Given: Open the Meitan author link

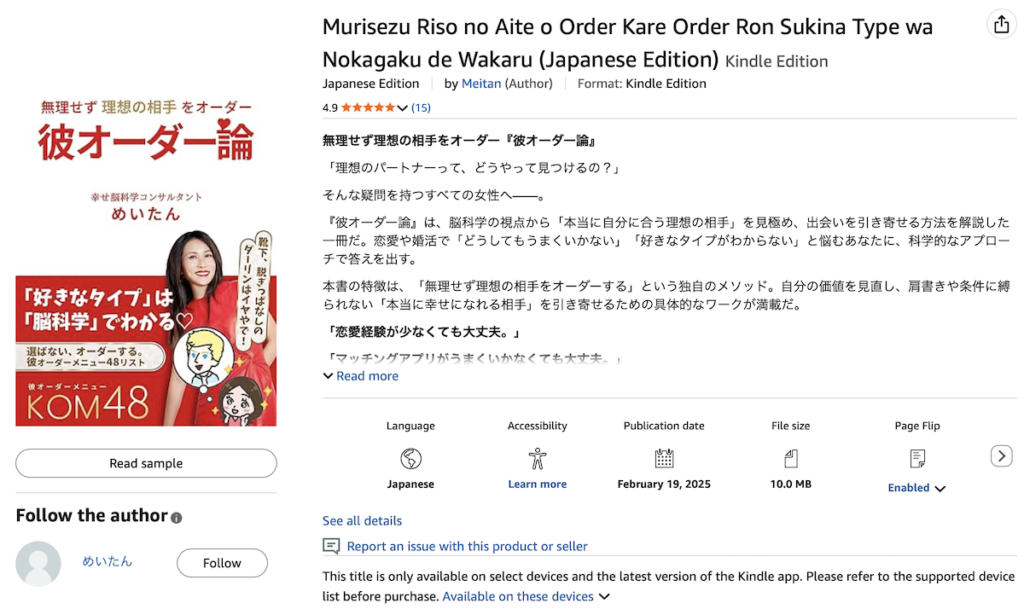Looking at the screenshot, I should [481, 84].
